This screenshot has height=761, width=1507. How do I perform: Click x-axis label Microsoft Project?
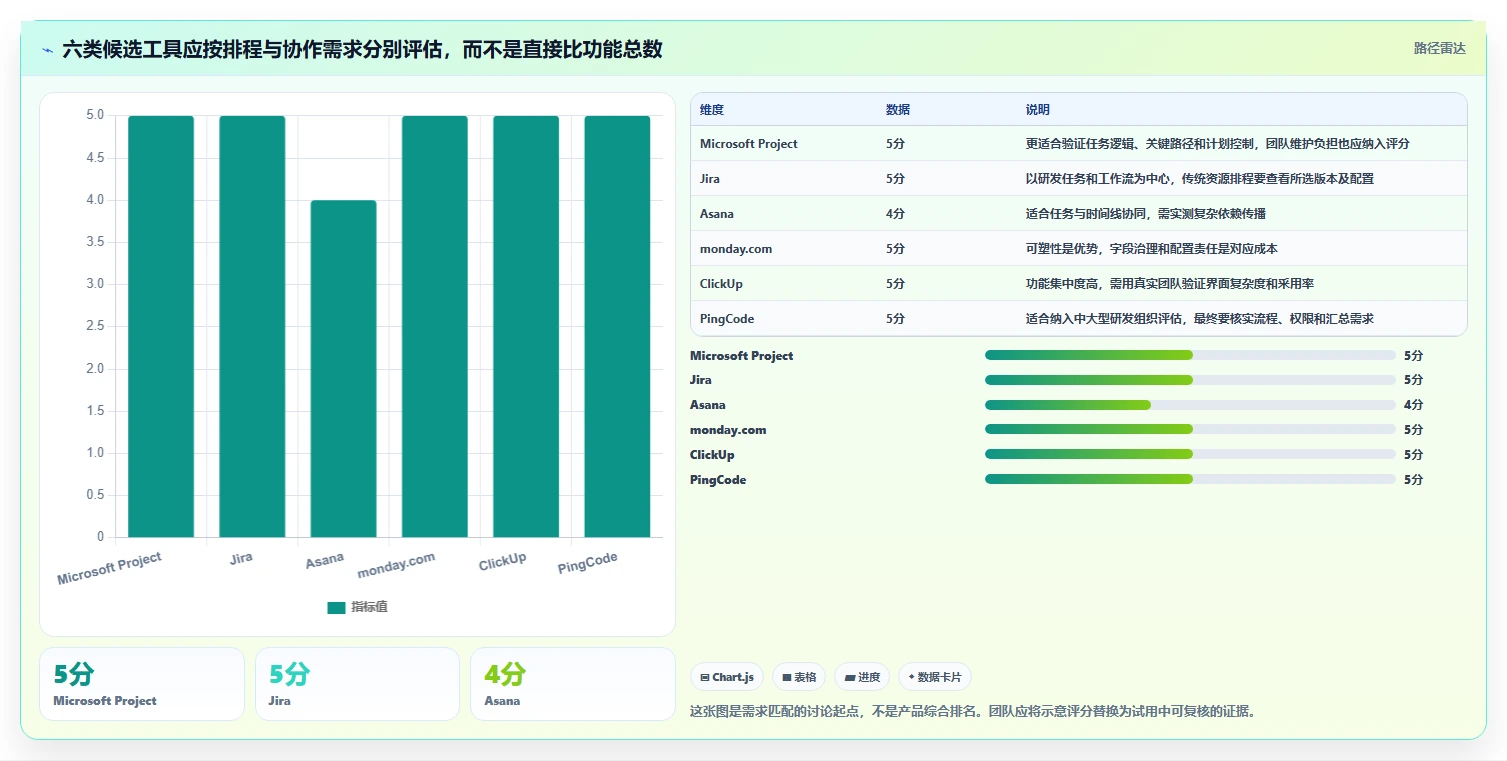tap(109, 569)
